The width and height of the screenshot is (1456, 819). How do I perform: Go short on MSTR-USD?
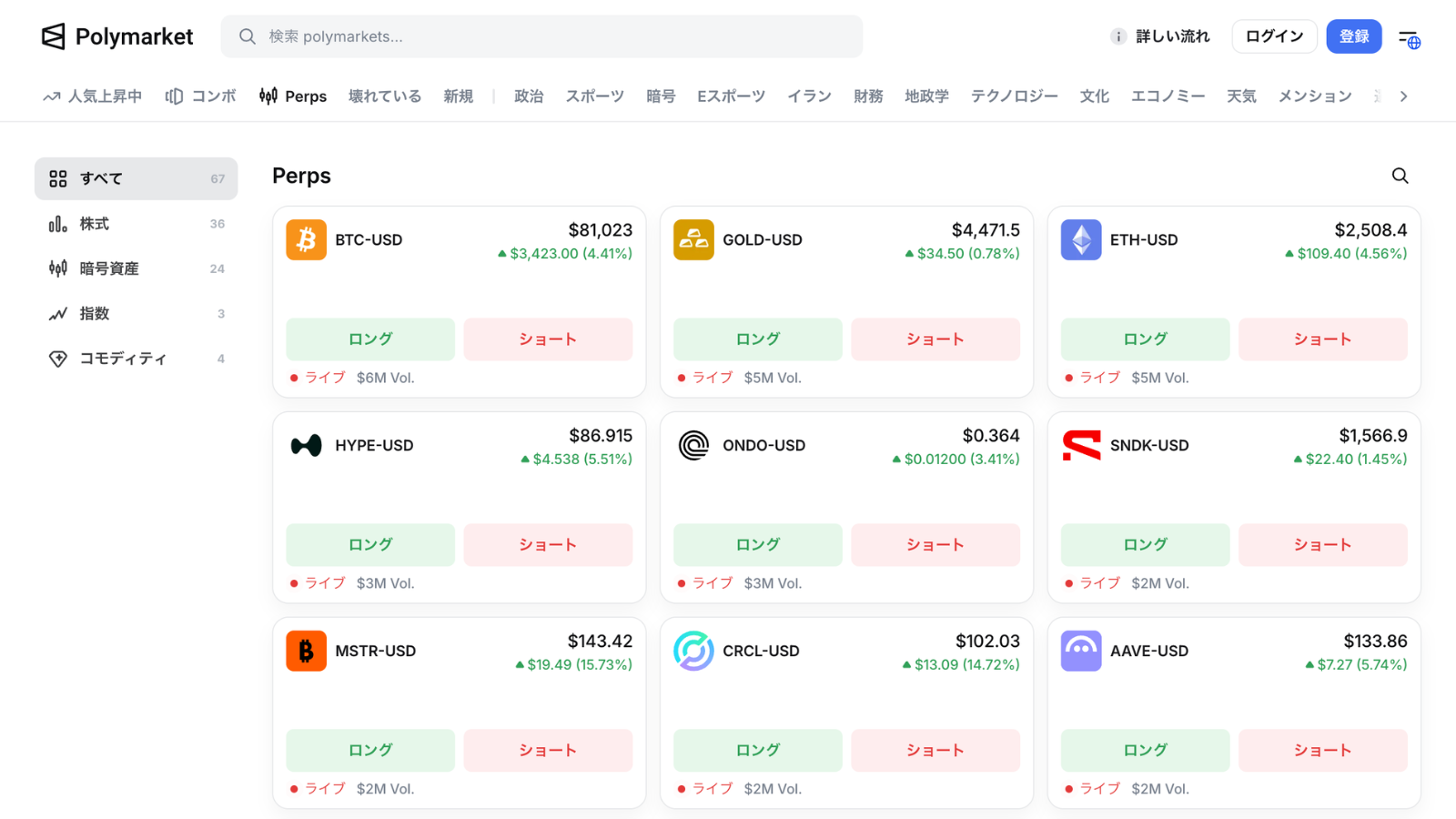(x=548, y=751)
